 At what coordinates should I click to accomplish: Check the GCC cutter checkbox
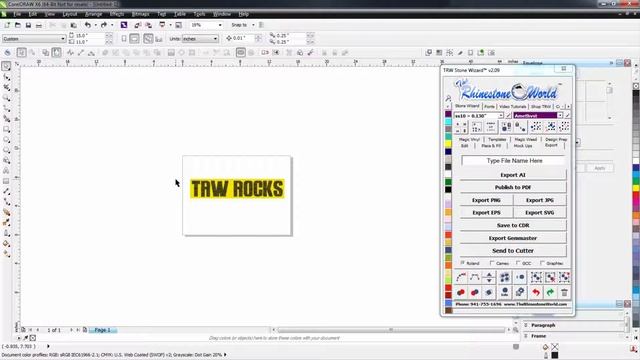(x=518, y=263)
